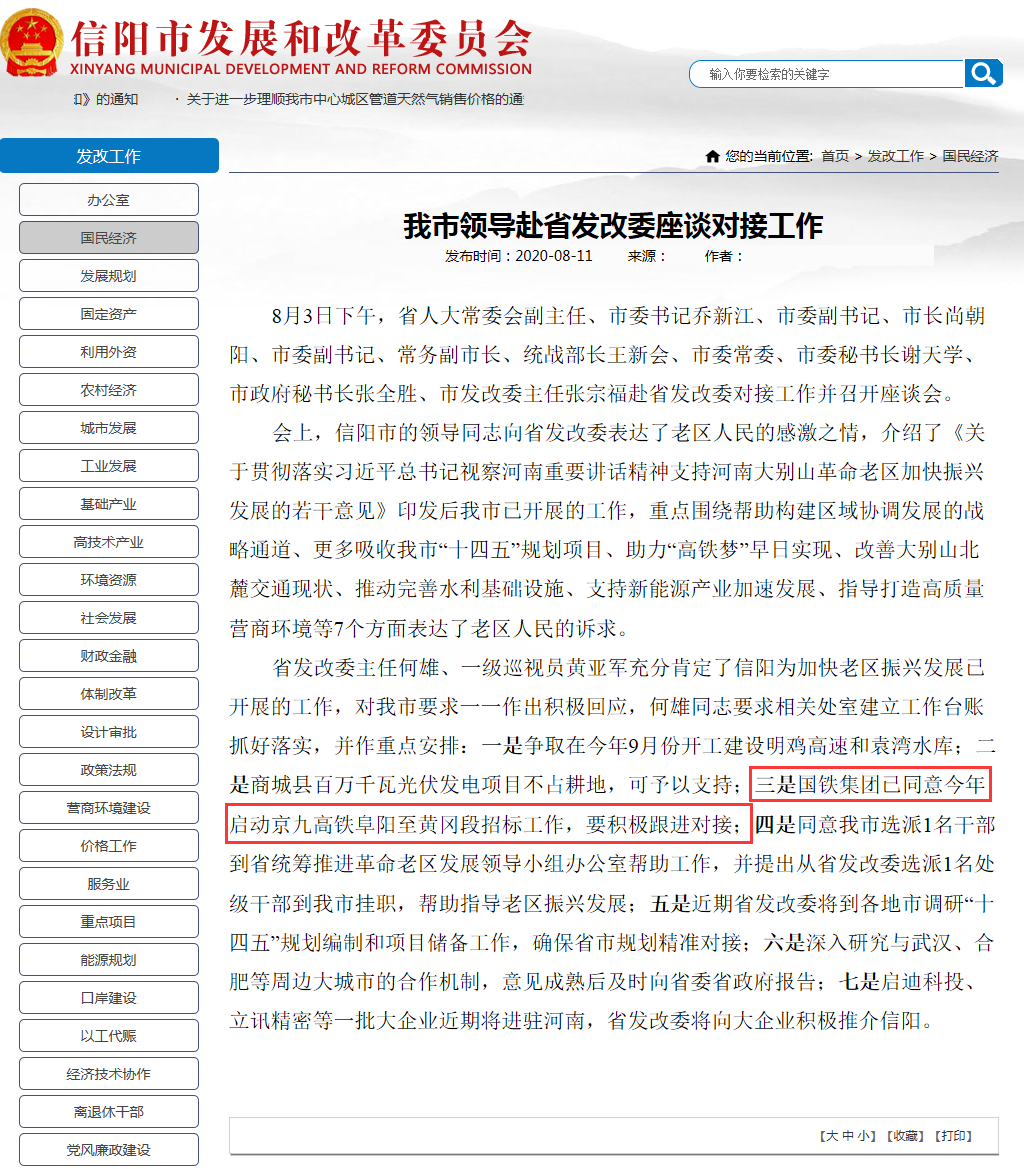Set article font size to 中

point(847,1135)
